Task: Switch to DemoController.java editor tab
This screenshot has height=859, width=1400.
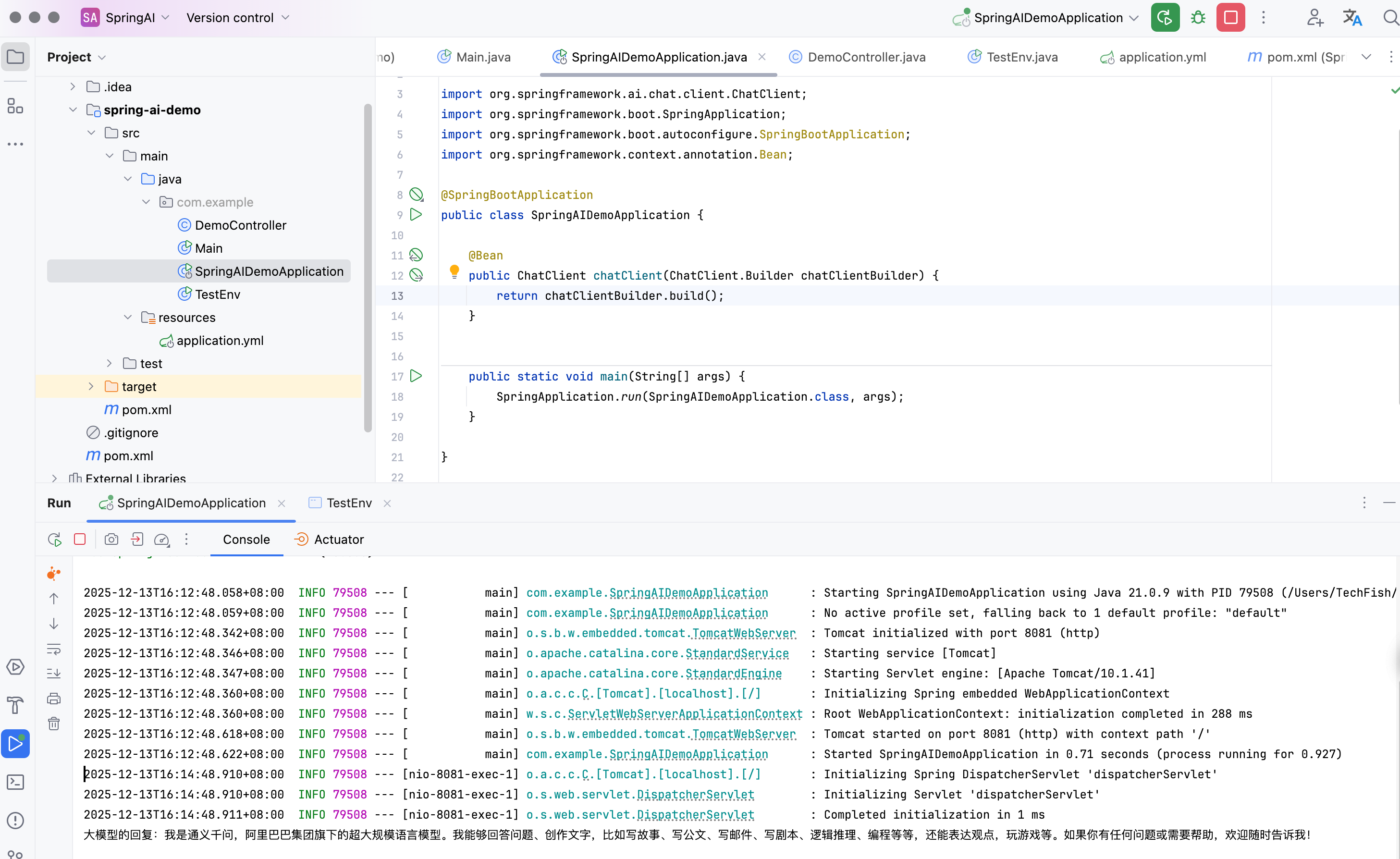Action: pos(866,57)
